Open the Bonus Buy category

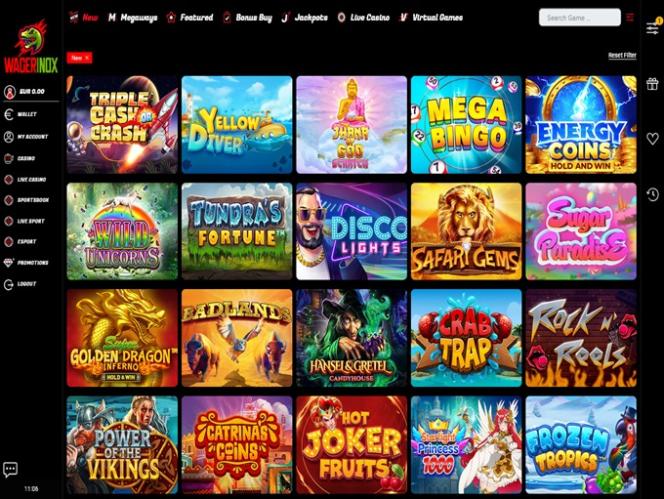248,18
